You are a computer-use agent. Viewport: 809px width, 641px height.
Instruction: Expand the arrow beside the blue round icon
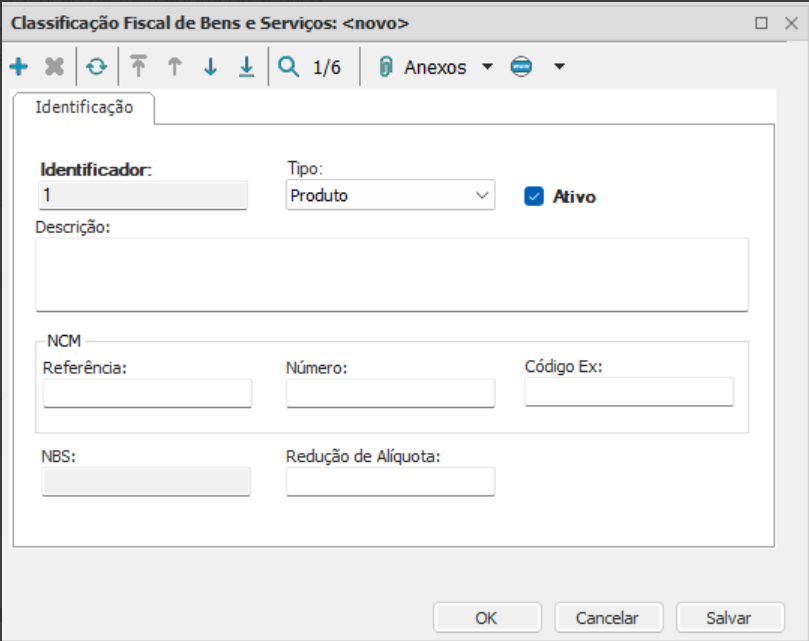coord(559,67)
